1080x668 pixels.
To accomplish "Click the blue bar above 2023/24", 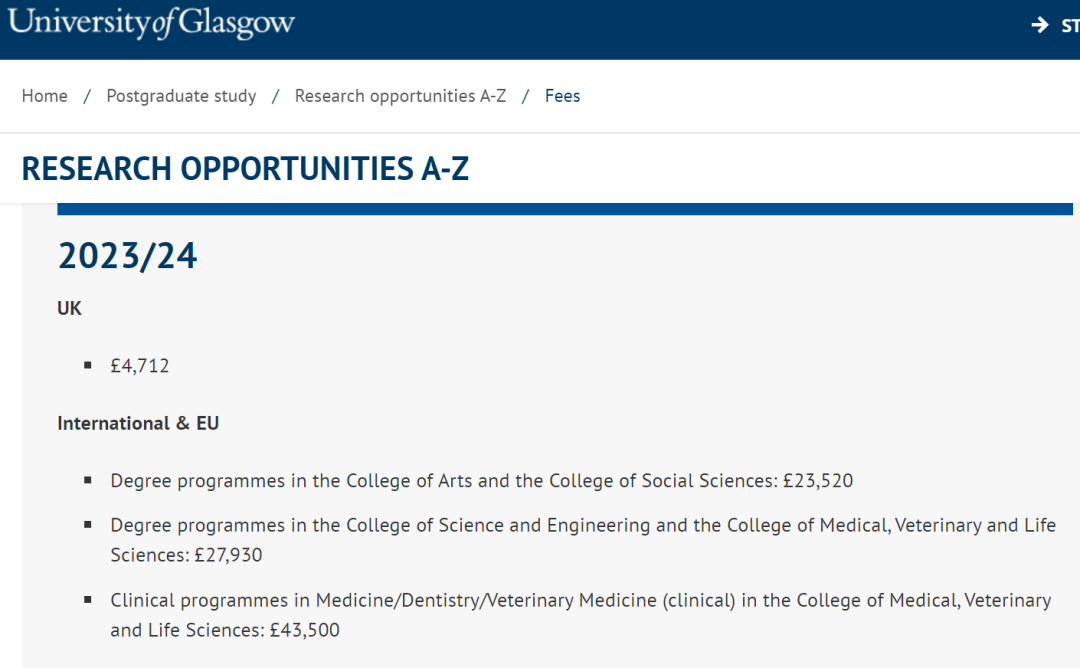I will click(x=565, y=209).
